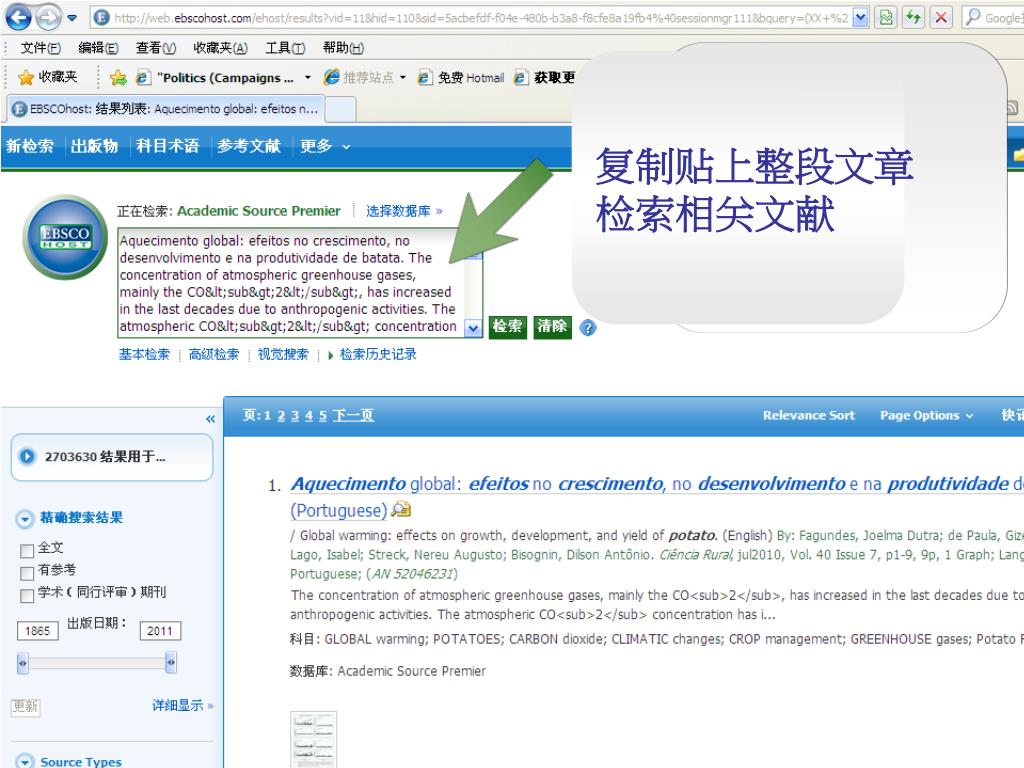Expand the Source Types section arrow
Screen dimensions: 1024x768
25,761
